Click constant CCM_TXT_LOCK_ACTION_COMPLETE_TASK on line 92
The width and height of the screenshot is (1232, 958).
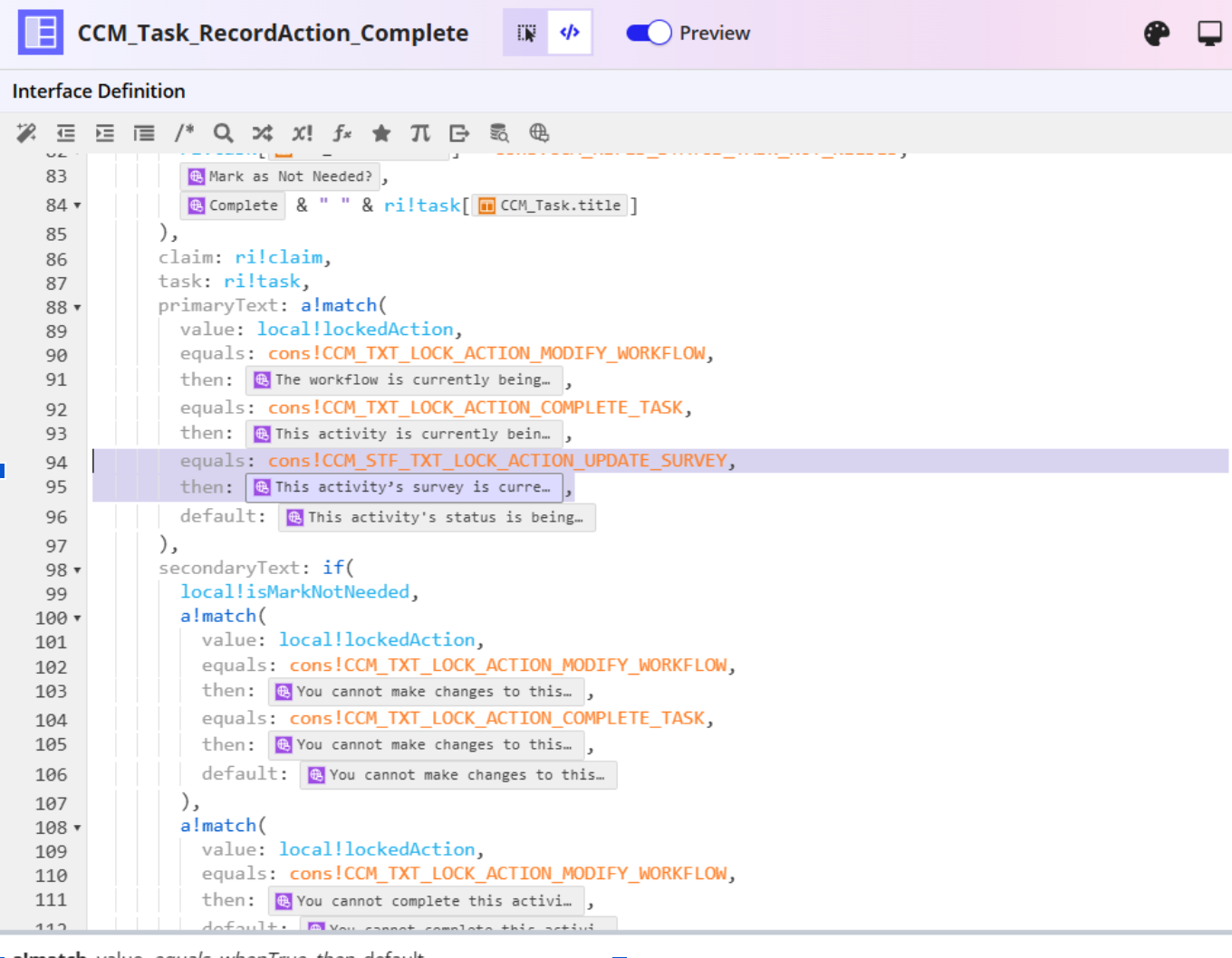476,407
